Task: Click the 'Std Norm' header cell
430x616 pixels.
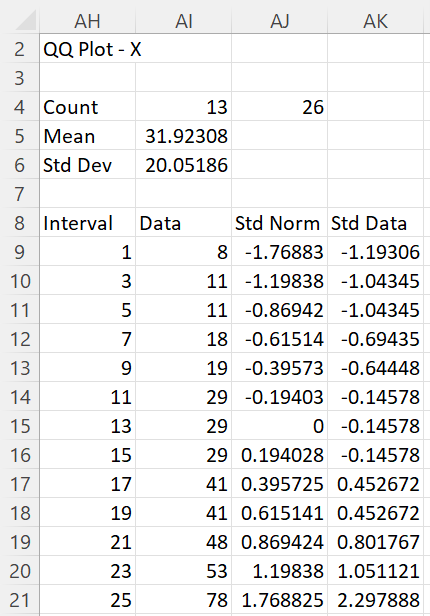Action: tap(279, 223)
